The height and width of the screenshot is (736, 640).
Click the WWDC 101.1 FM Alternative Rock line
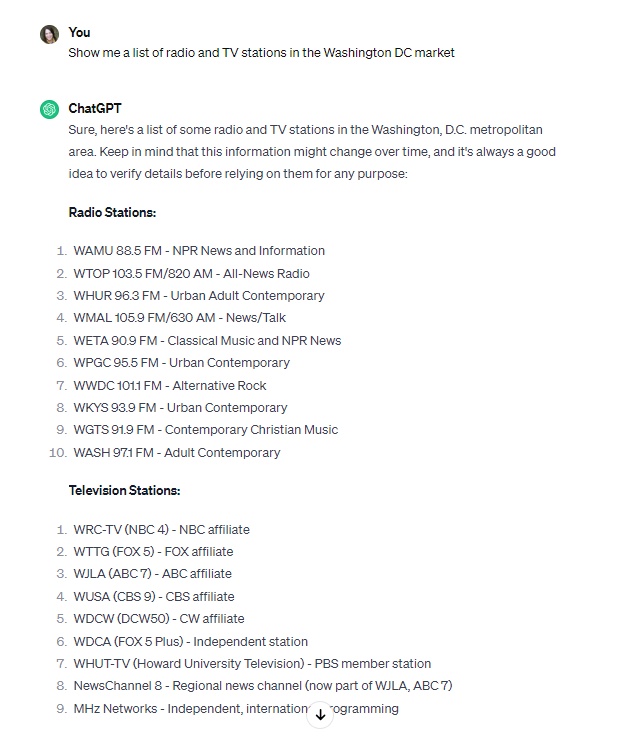(x=170, y=385)
